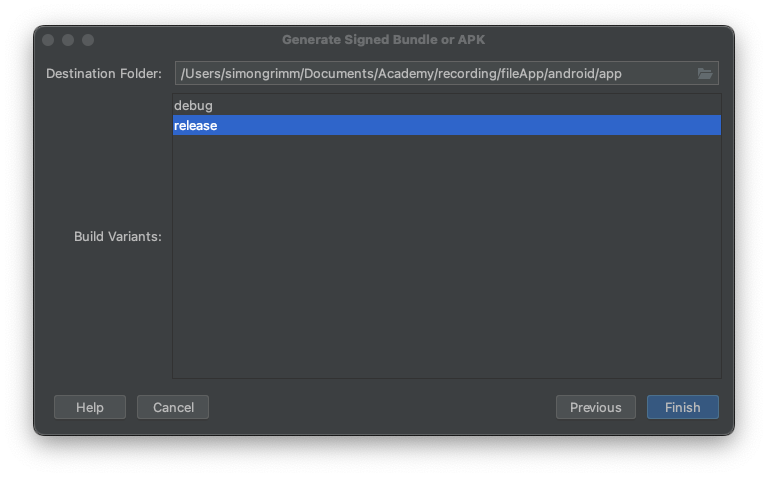The height and width of the screenshot is (477, 768).
Task: Open the destination folder browse icon
Action: tap(704, 73)
